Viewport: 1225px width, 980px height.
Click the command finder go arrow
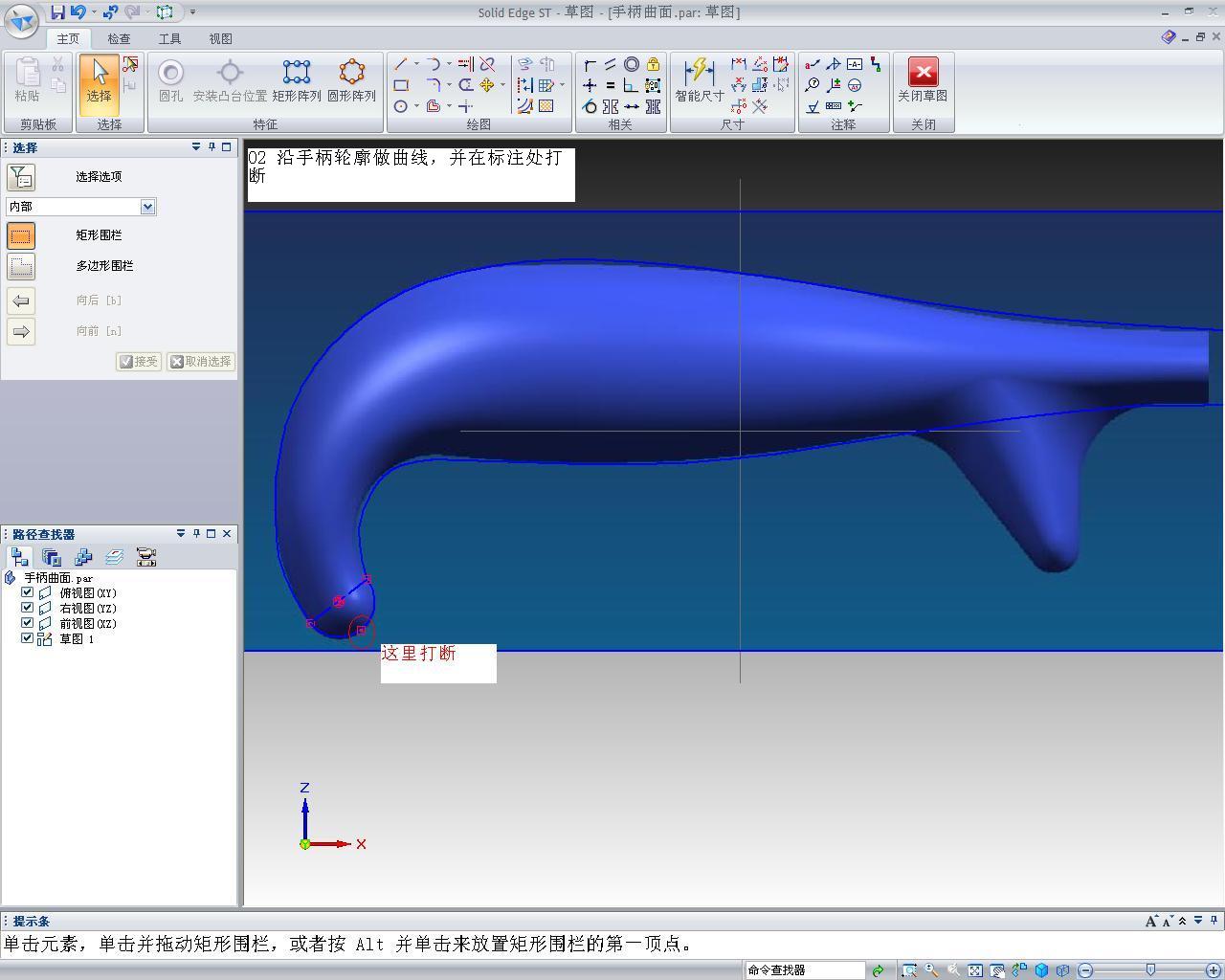pos(878,970)
